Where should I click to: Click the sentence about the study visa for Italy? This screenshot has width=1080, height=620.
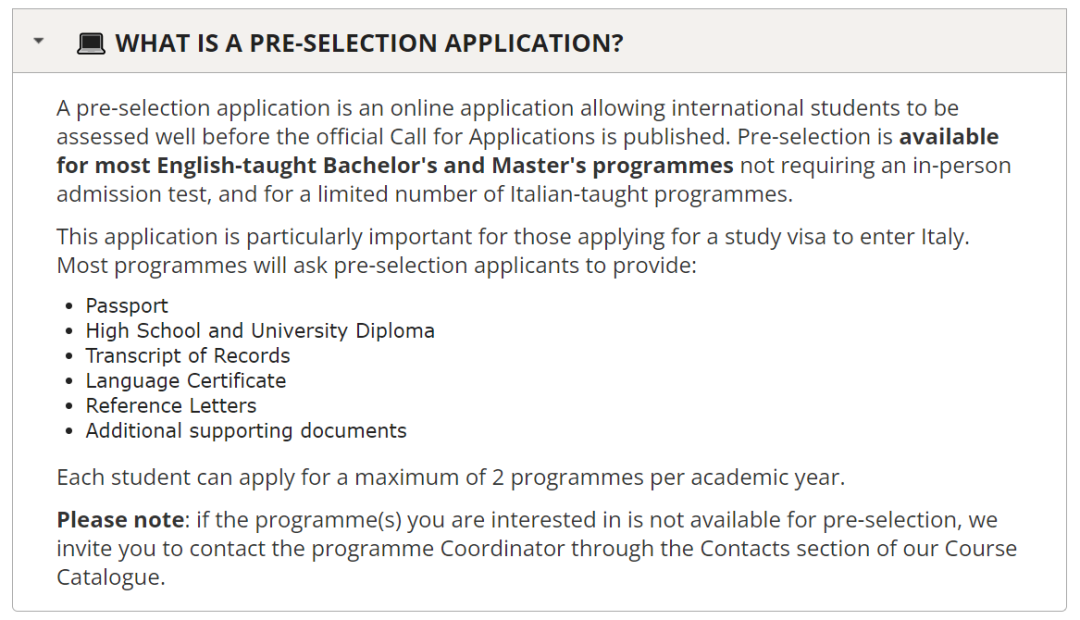[x=512, y=237]
